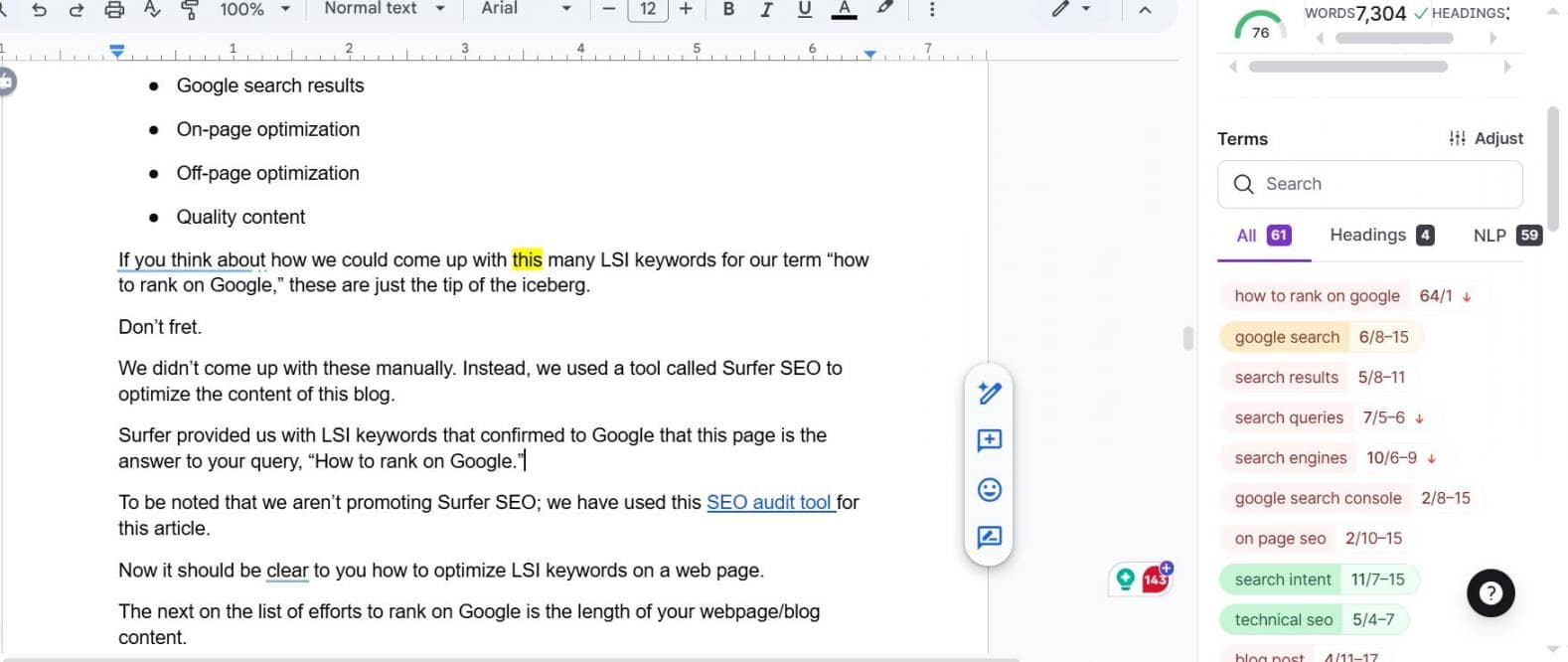Open the zoom level 100% dropdown
1568x662 pixels.
pos(254,10)
